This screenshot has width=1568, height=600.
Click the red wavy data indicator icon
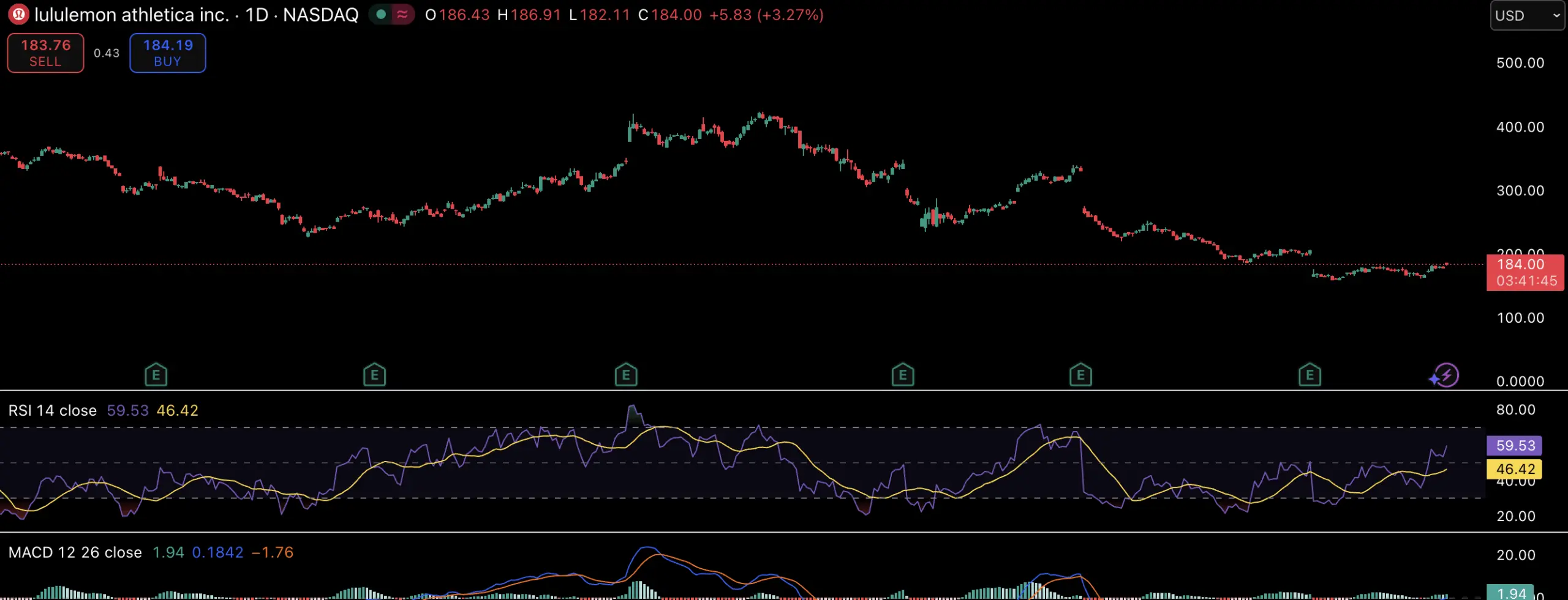click(402, 14)
